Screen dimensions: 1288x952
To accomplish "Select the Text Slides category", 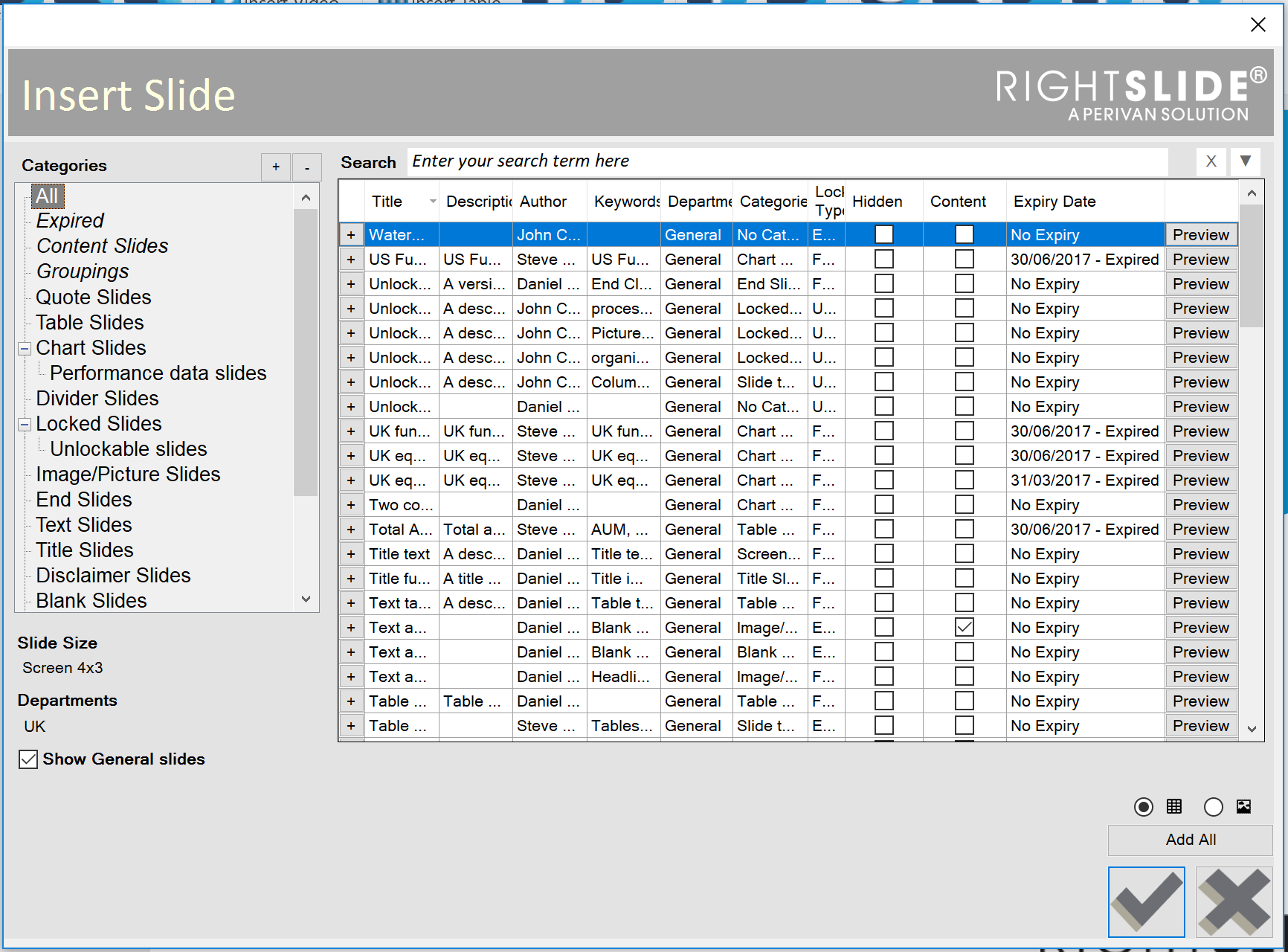I will point(84,525).
